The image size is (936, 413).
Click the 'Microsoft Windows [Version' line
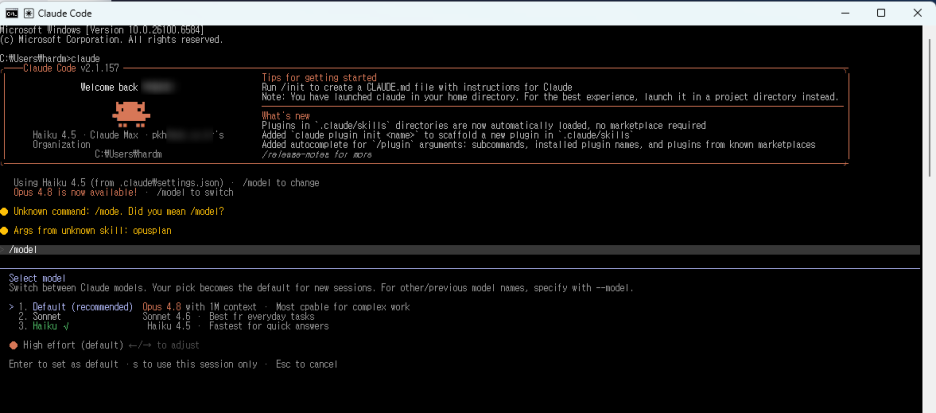[102, 30]
